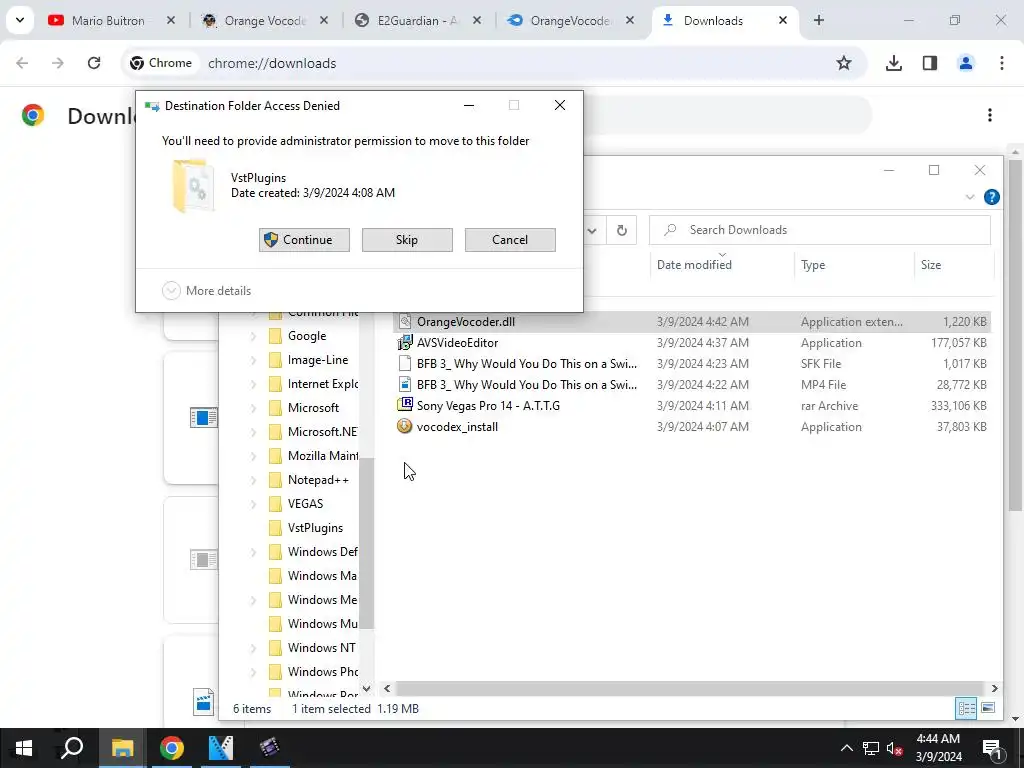Select the Sony Vegas Pro 14 rar archive
The width and height of the screenshot is (1024, 768).
point(692,405)
